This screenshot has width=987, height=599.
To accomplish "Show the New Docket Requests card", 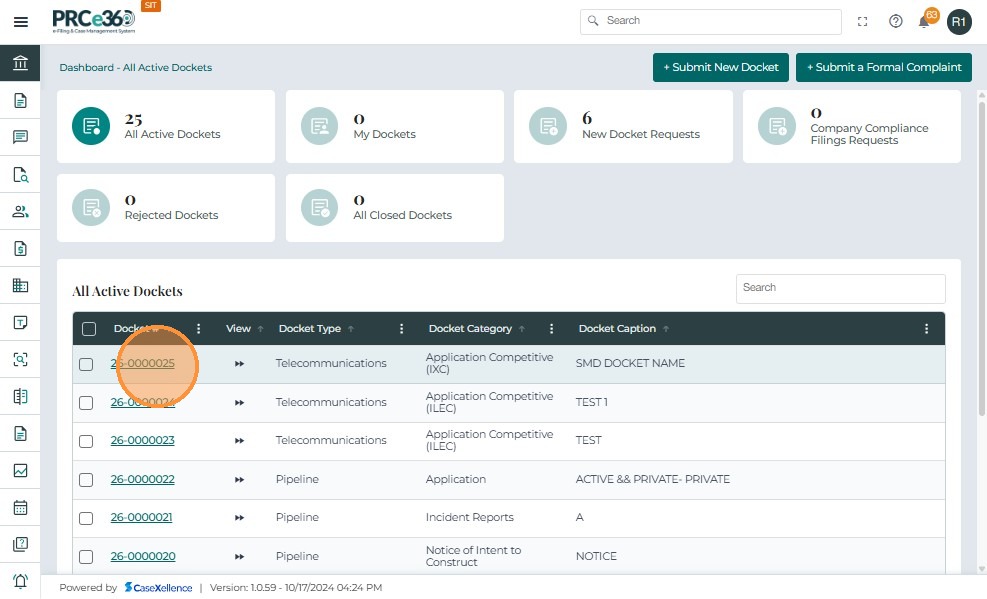I will 622,126.
